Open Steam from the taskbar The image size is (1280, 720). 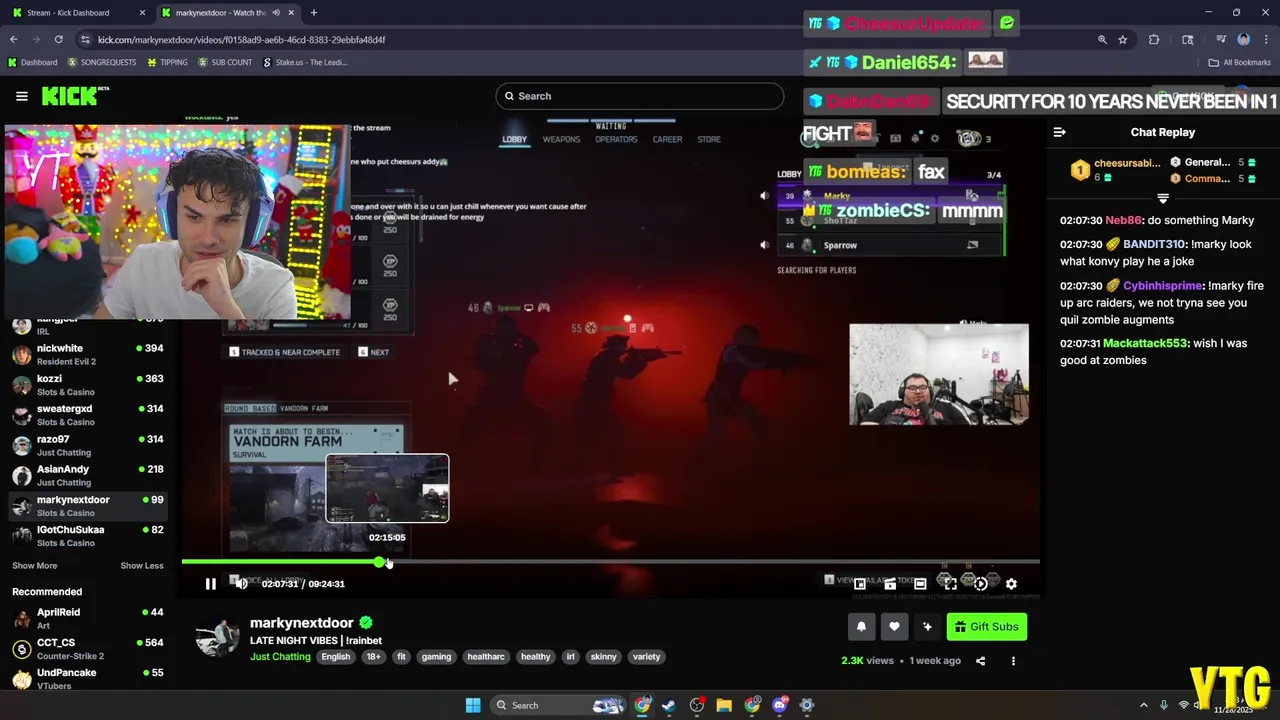669,705
